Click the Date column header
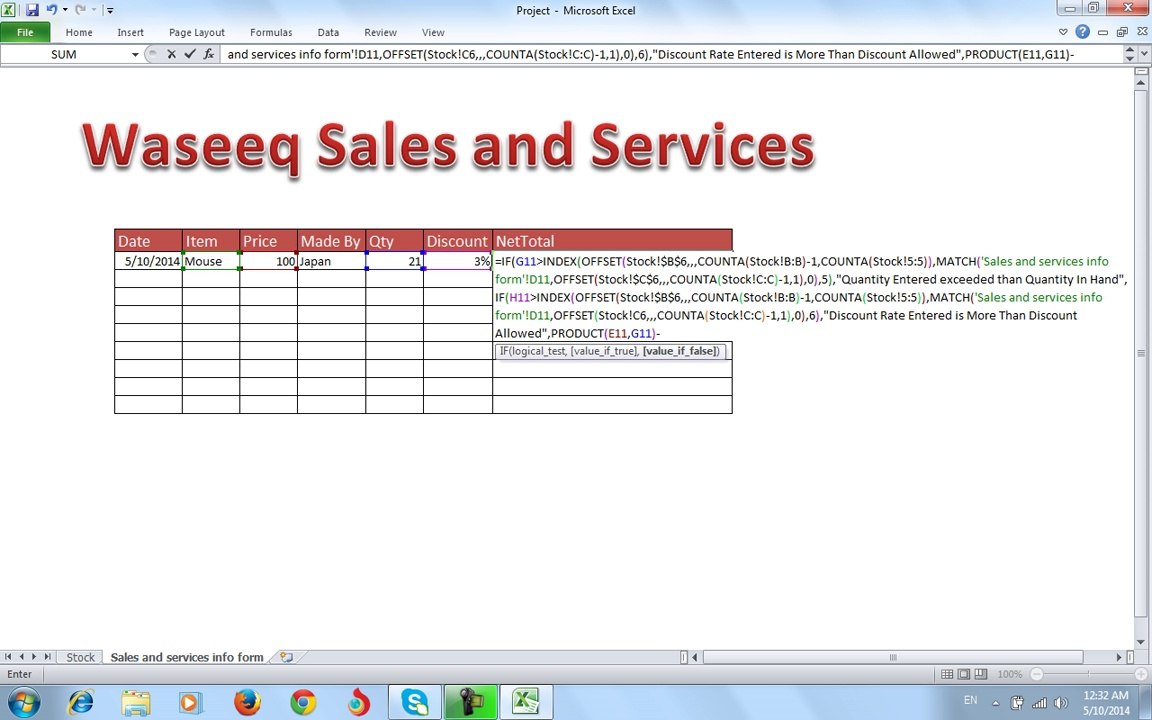 tap(148, 241)
